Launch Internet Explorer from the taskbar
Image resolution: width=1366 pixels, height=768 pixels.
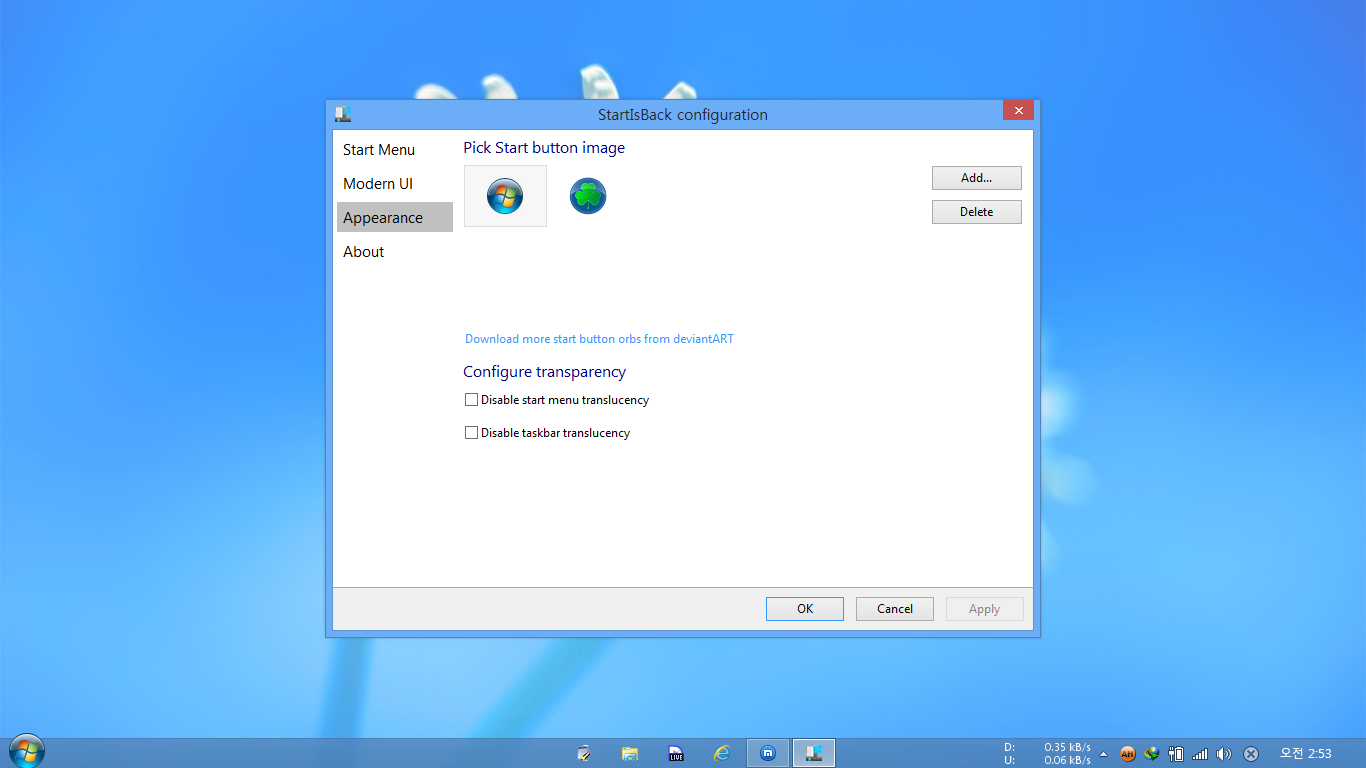coord(722,753)
